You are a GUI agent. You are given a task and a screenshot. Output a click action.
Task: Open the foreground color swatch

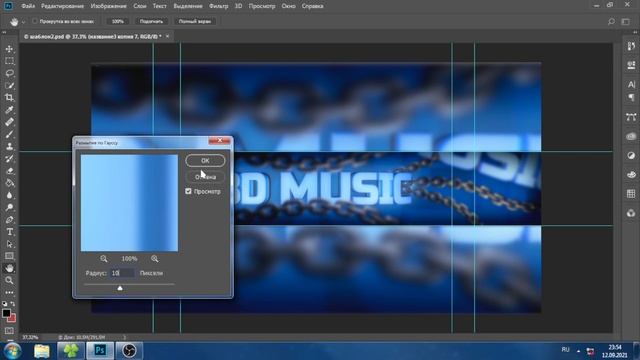coord(6,313)
